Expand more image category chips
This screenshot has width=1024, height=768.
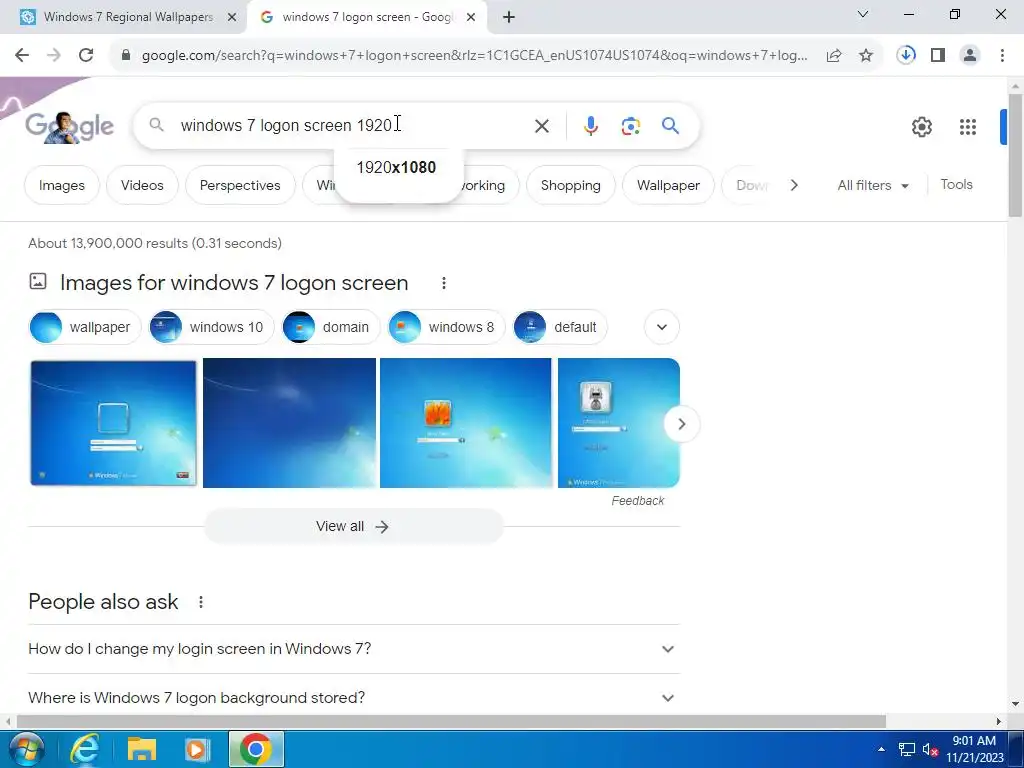click(x=662, y=327)
